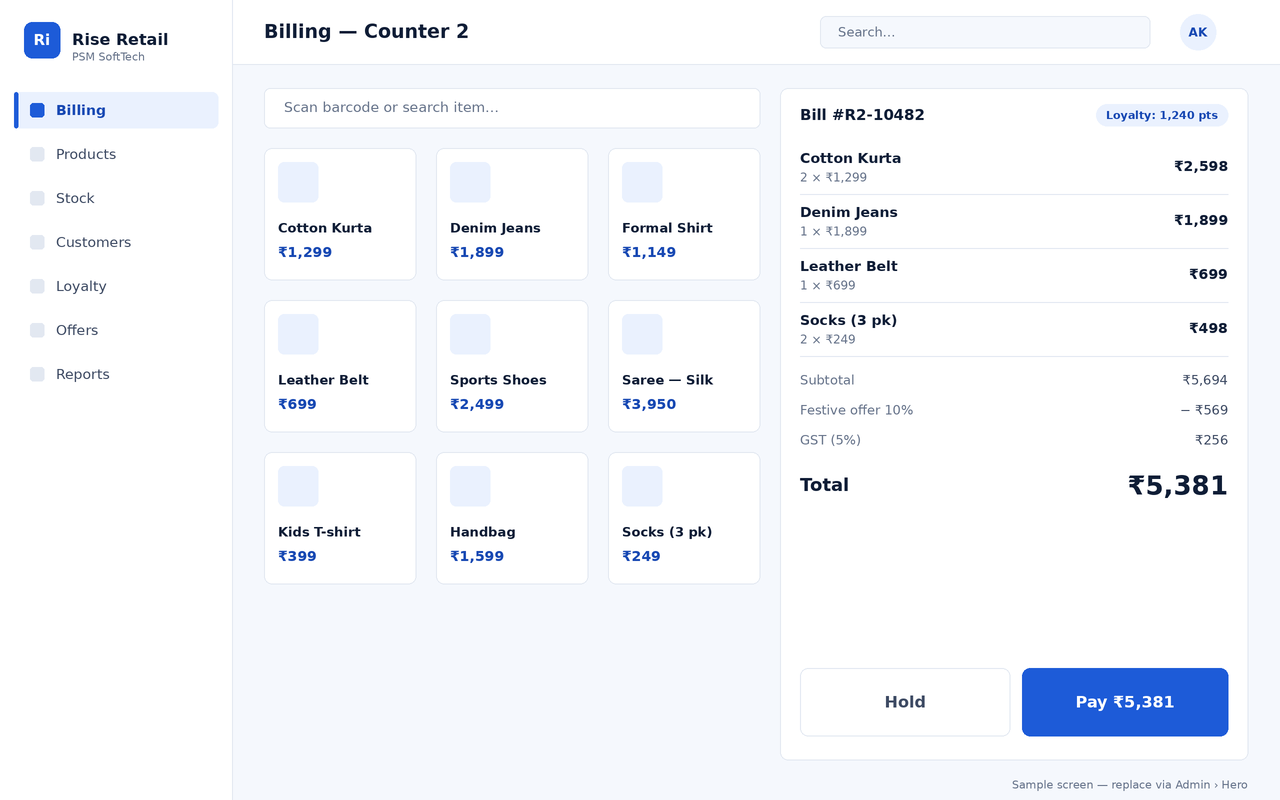Add Formal Shirt ₹1,149 to bill

pos(684,214)
